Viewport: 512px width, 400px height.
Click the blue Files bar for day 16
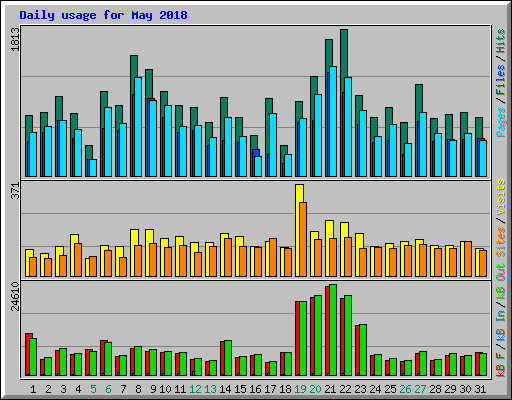[256, 153]
